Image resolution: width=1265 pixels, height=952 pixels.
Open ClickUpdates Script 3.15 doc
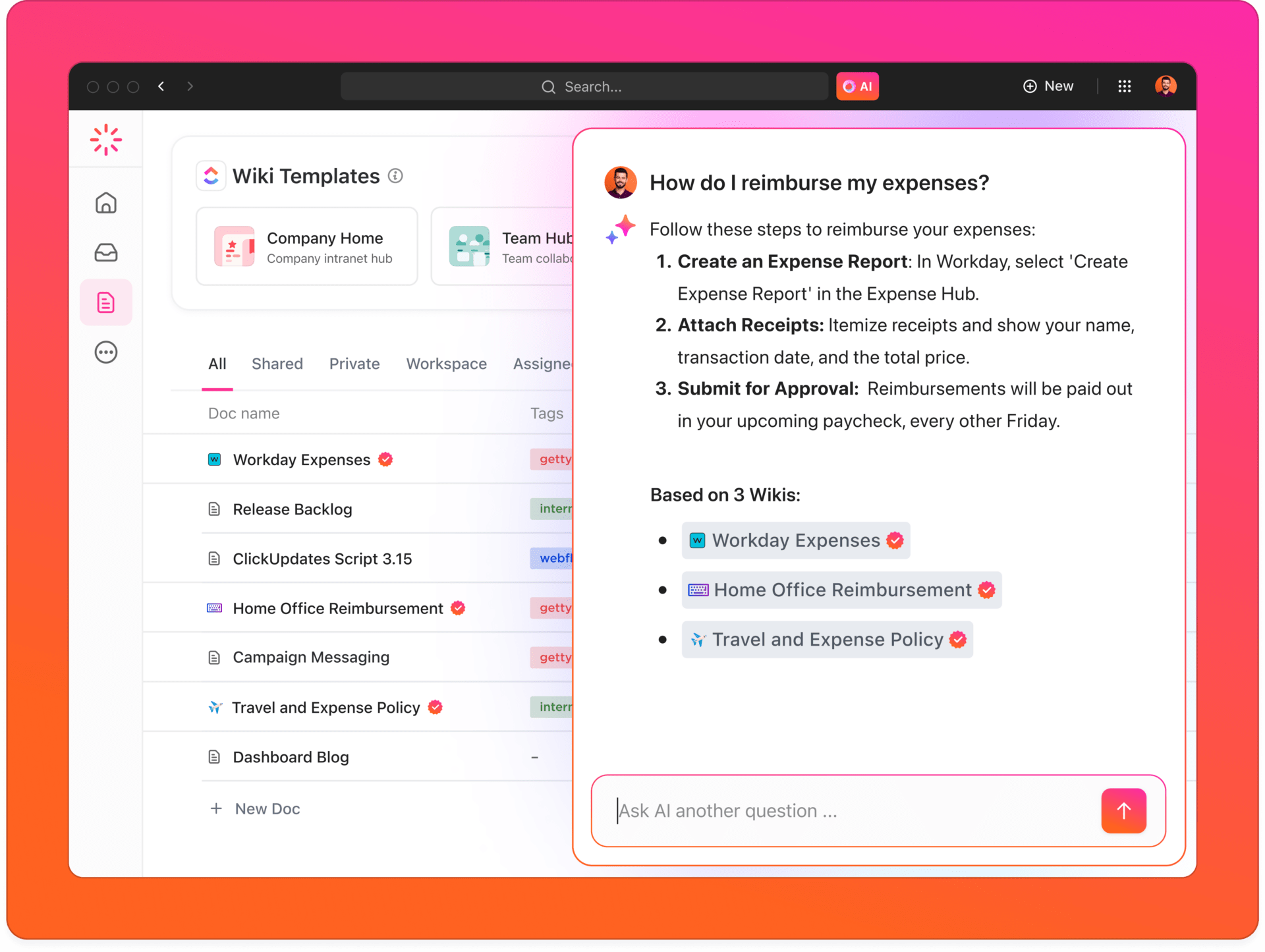pyautogui.click(x=322, y=559)
